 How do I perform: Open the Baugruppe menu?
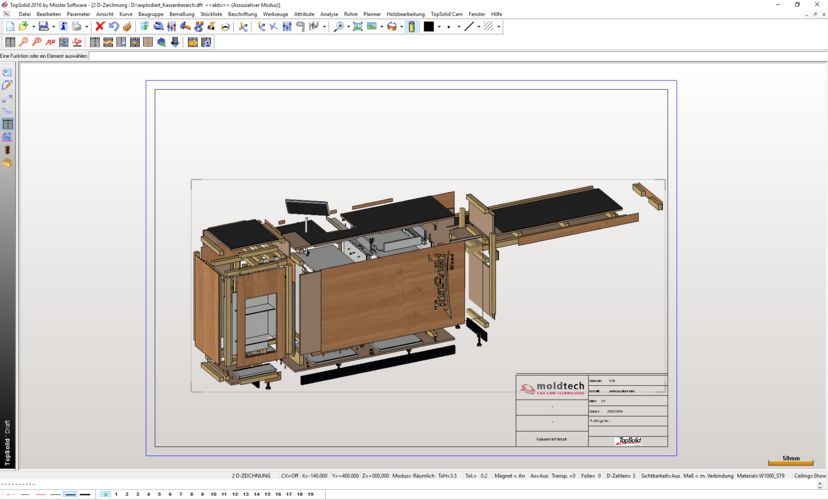coord(151,14)
